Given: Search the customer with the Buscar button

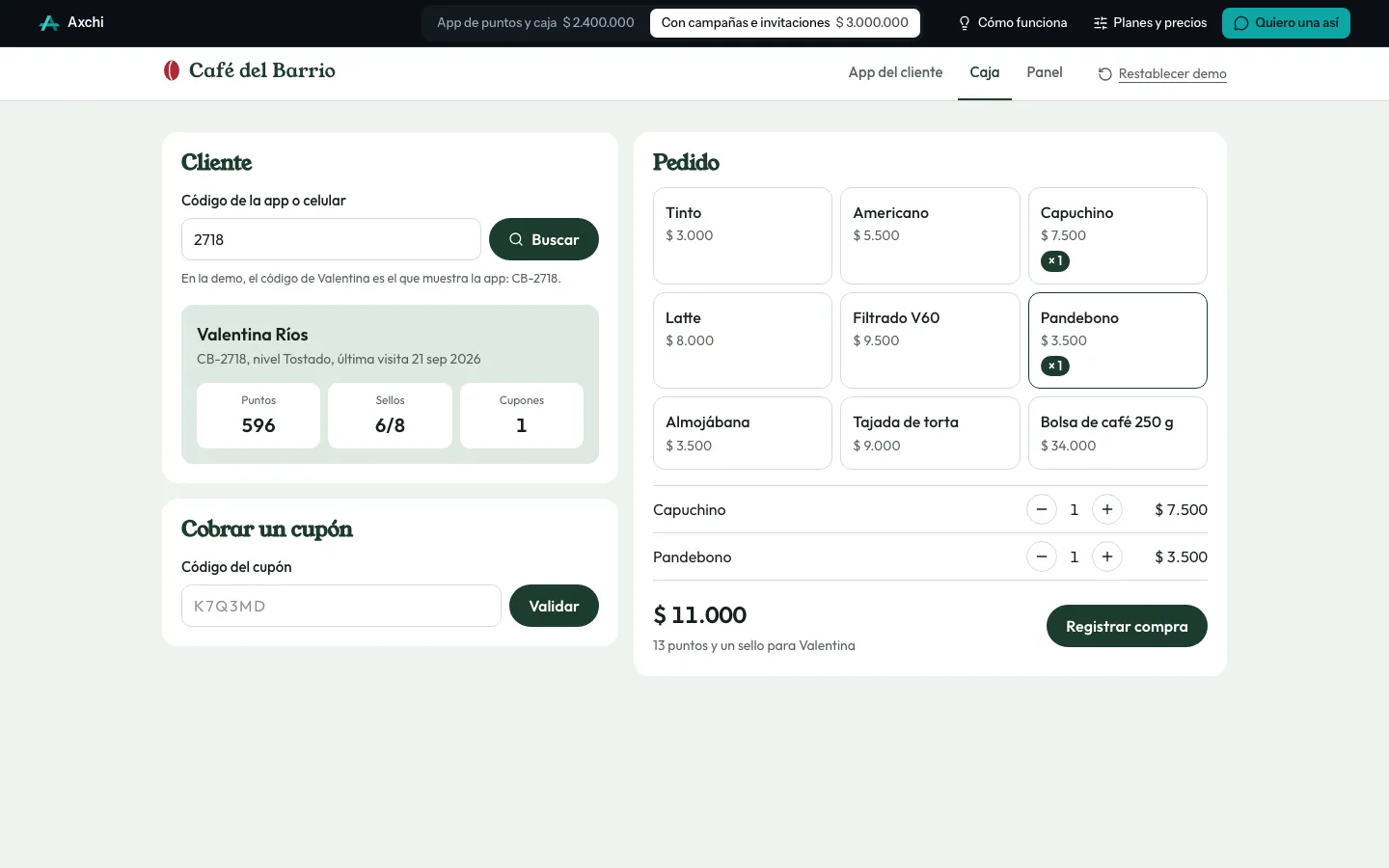Looking at the screenshot, I should [544, 239].
